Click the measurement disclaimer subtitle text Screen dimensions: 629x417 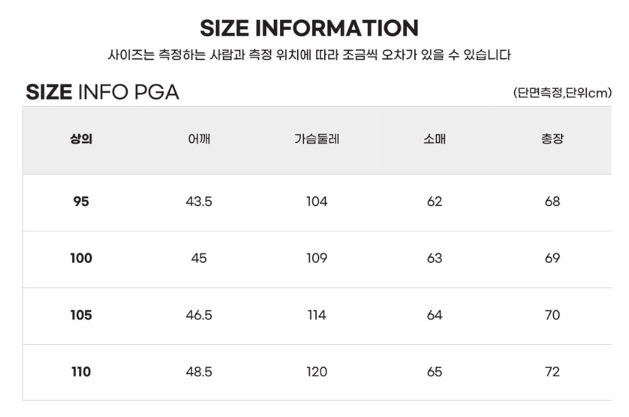click(315, 55)
